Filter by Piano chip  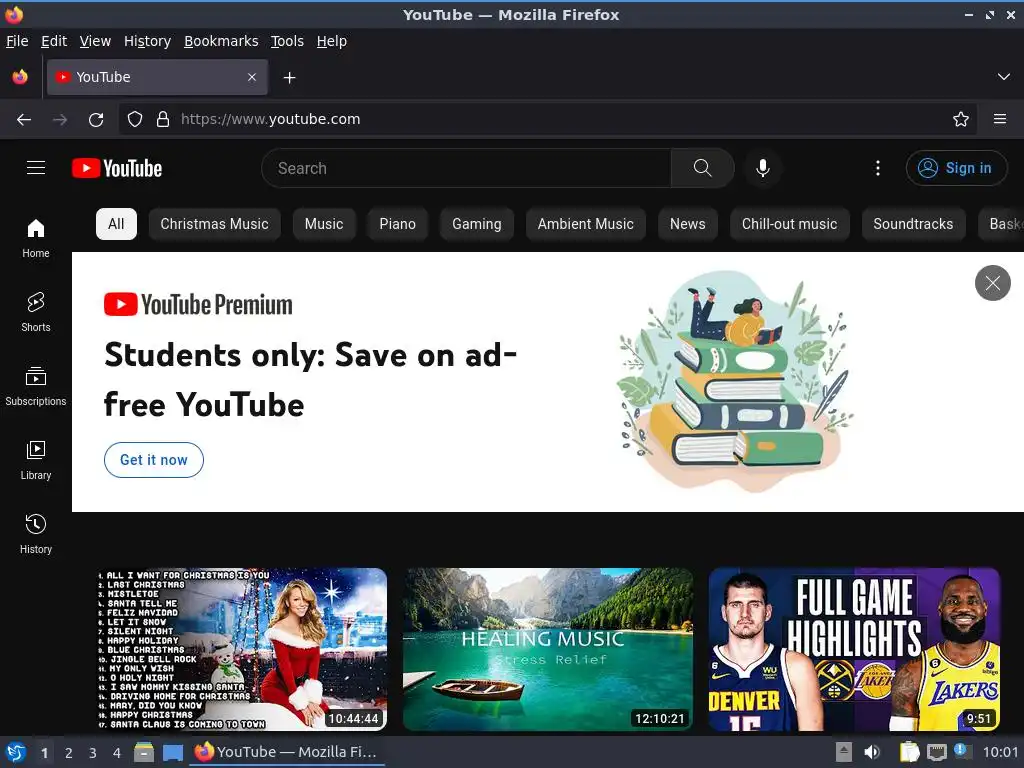coord(397,224)
